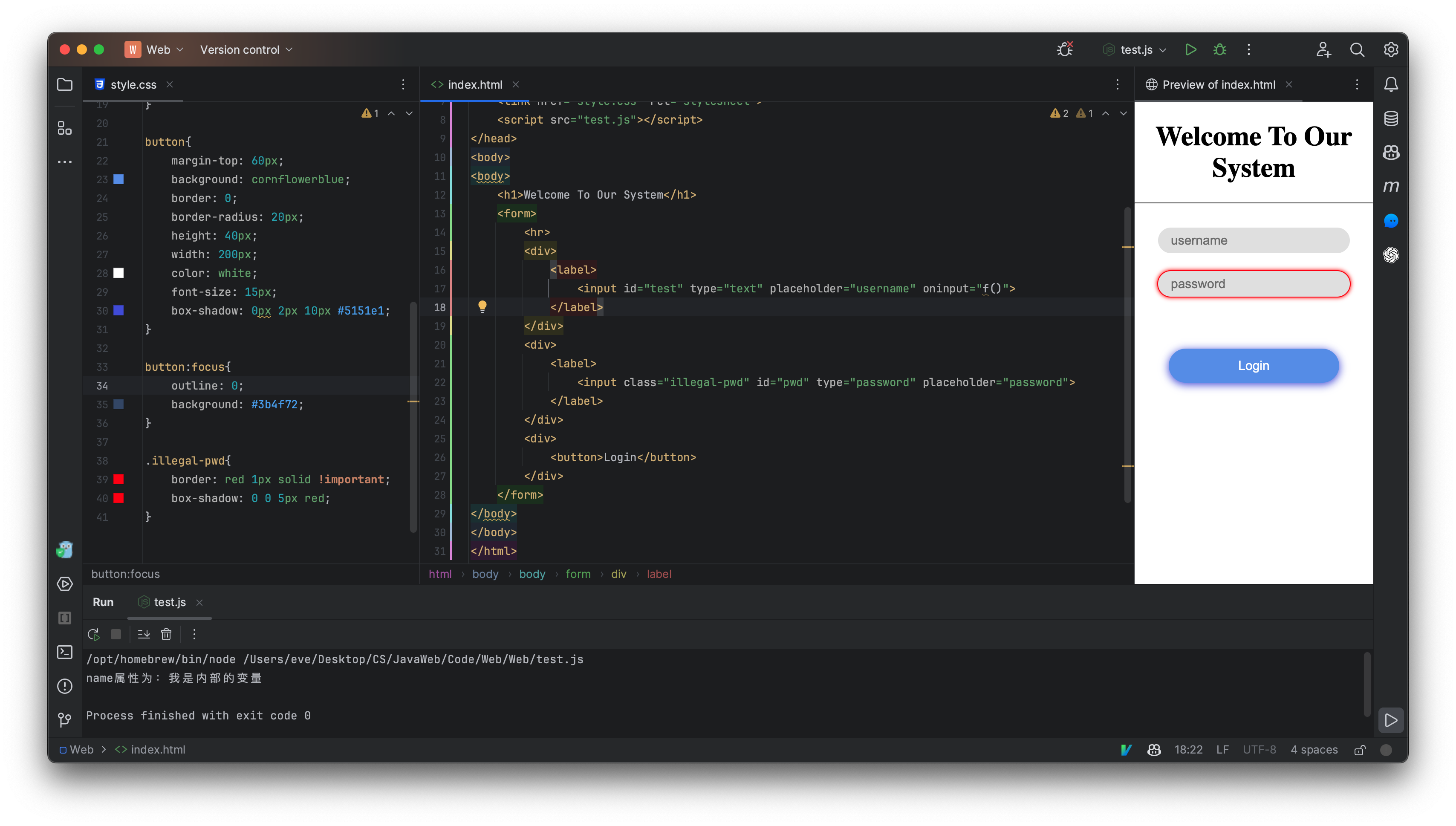The width and height of the screenshot is (1456, 826).
Task: Open the Web project dropdown
Action: point(154,50)
